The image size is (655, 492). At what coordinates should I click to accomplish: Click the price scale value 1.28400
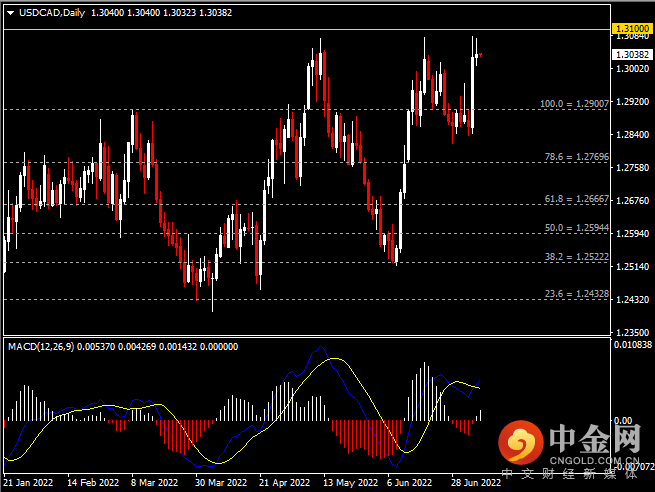(x=632, y=134)
